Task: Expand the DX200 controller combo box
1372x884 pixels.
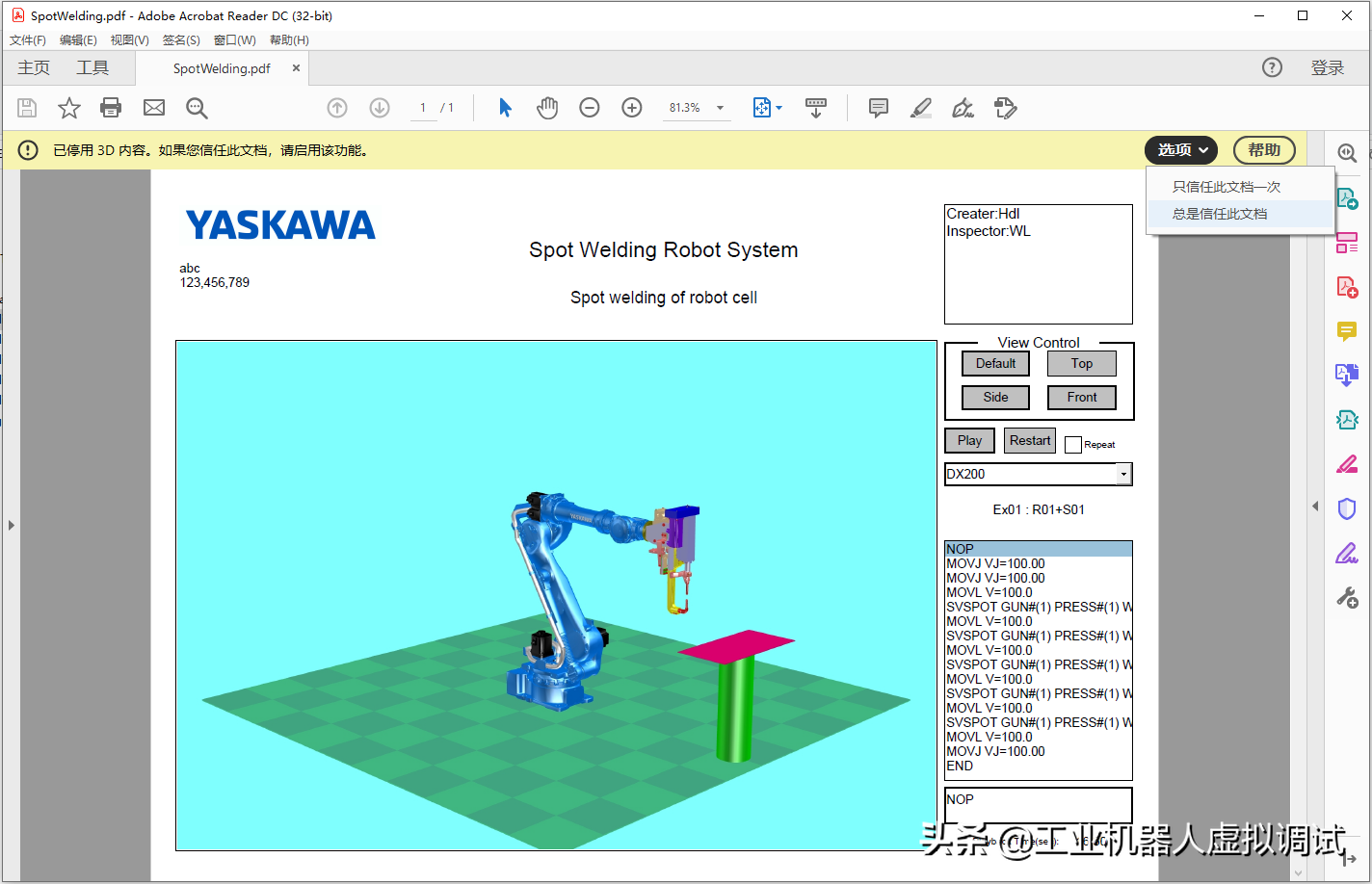Action: [x=1123, y=474]
